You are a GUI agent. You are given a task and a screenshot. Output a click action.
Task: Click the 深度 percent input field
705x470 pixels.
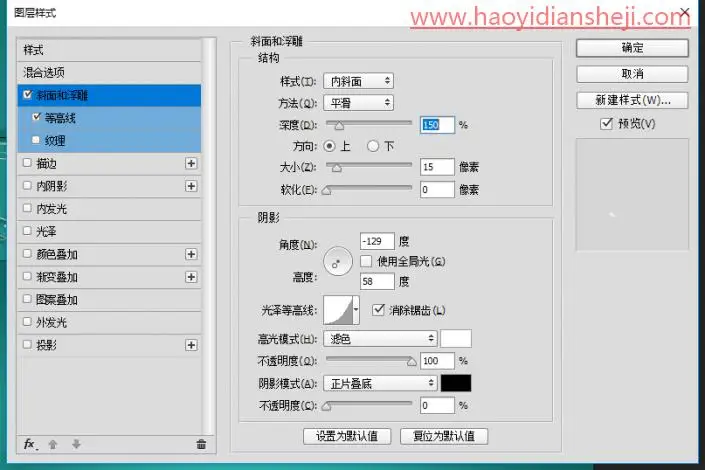click(x=437, y=125)
